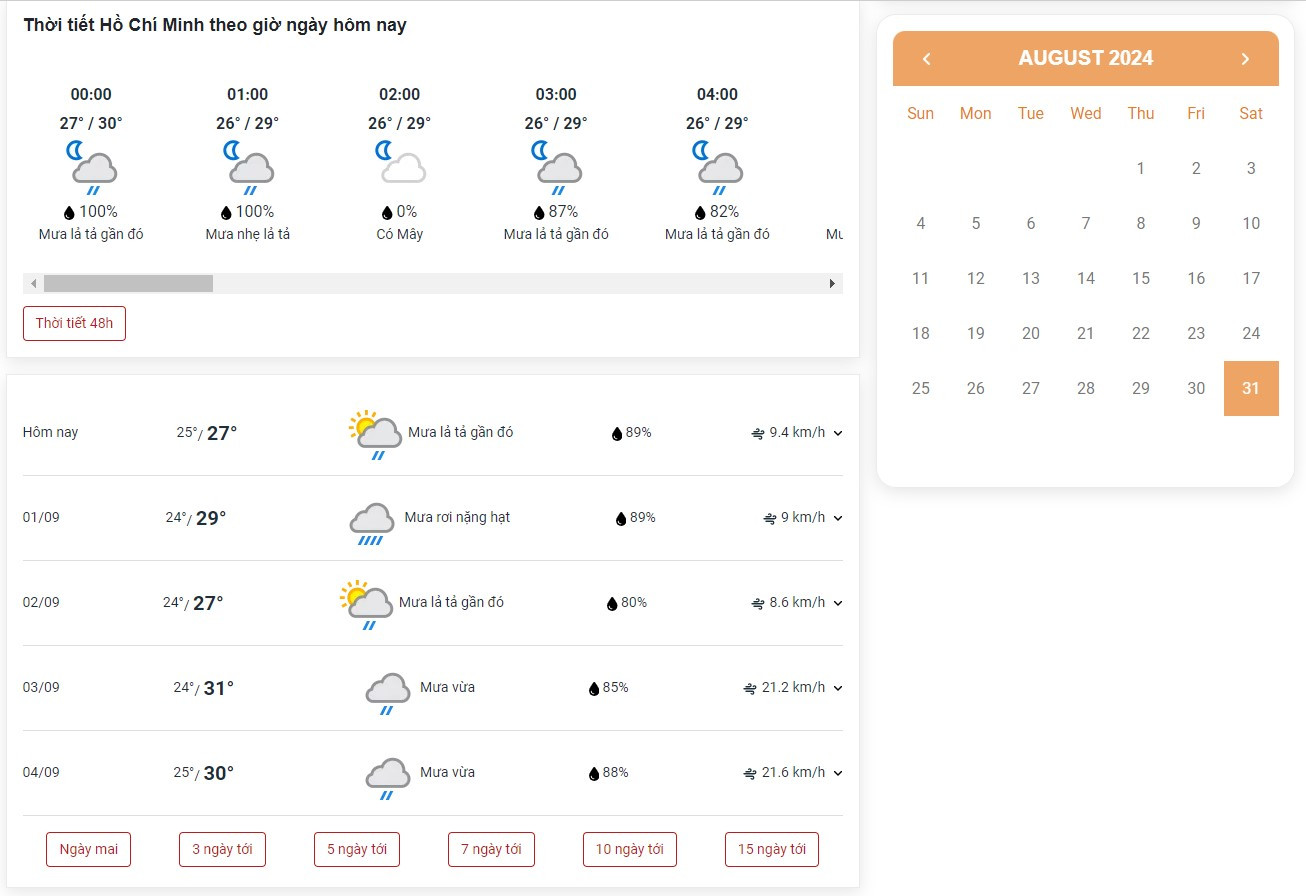Expand the 02/09 forecast details
Screen dimensions: 1306x896
click(838, 603)
